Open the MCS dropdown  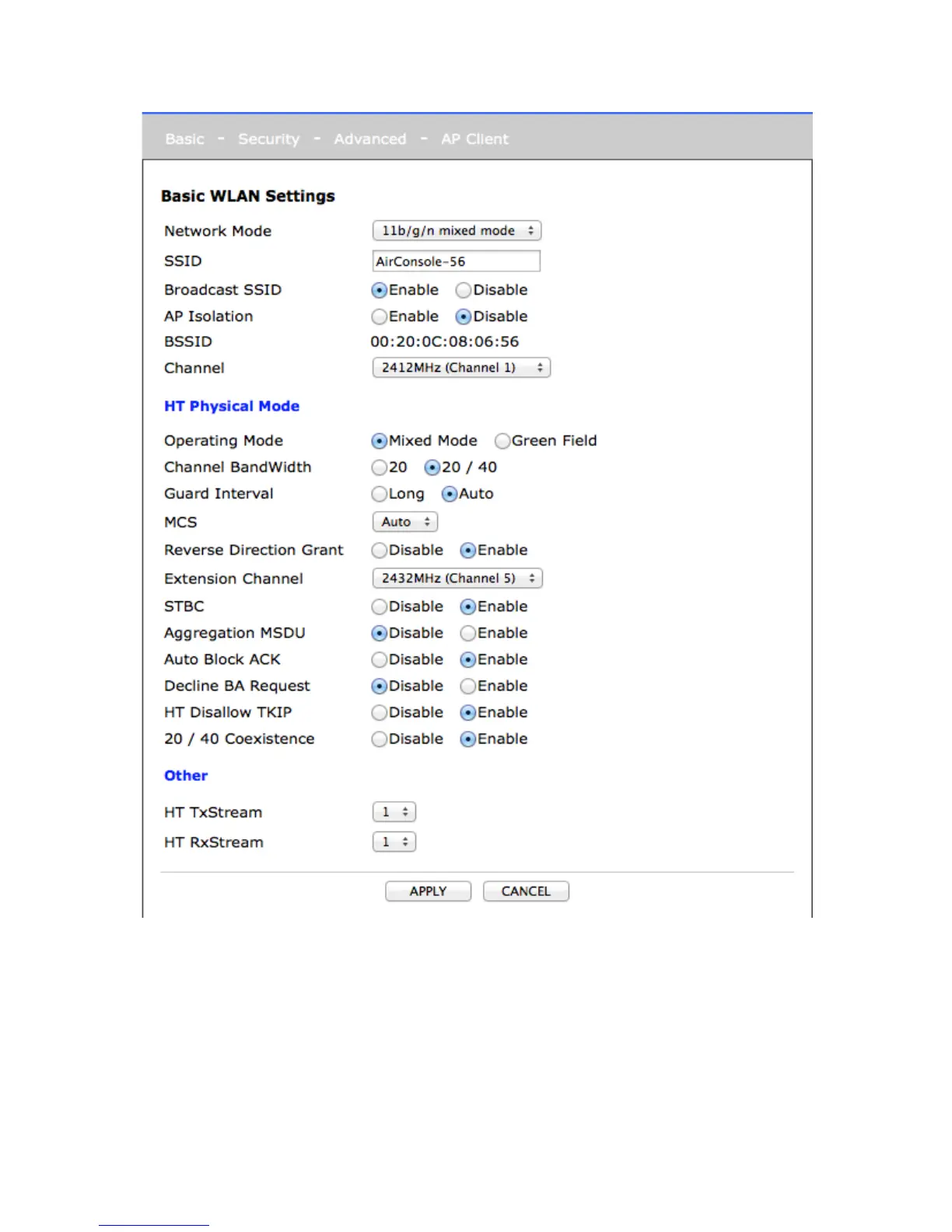(405, 522)
